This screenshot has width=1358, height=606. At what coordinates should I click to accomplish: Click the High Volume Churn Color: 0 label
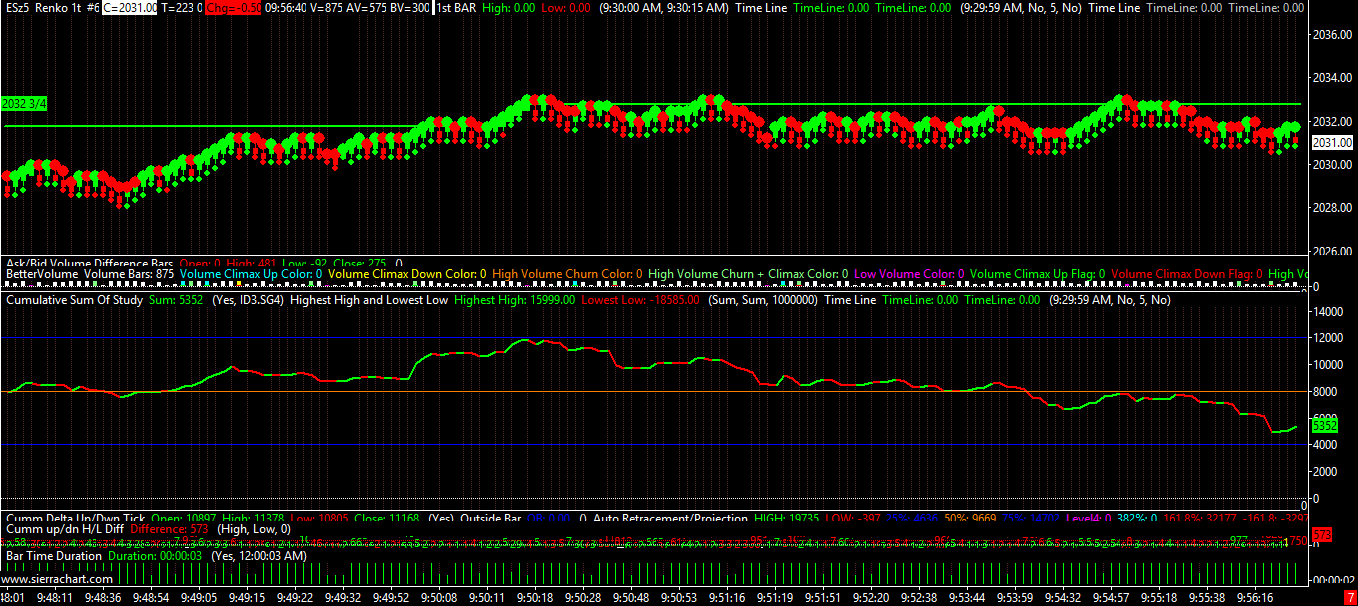point(567,273)
